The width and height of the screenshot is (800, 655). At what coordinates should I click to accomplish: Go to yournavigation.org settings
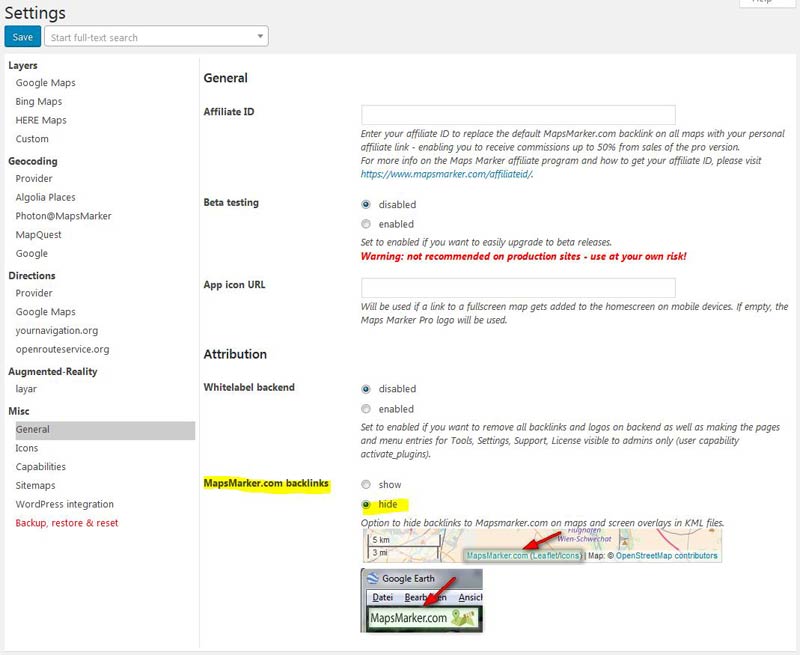pos(57,331)
